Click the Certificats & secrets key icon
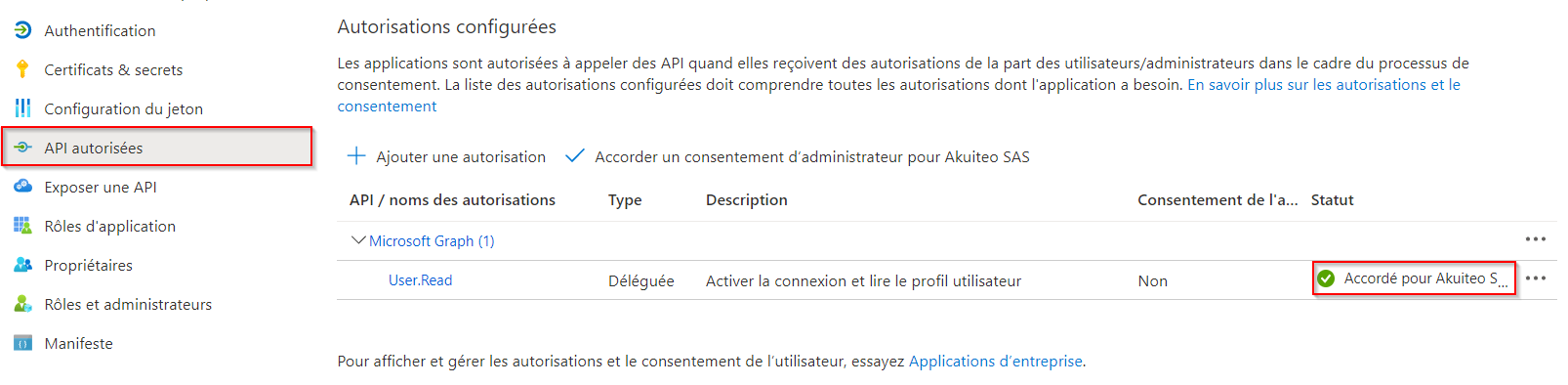Viewport: 1568px width, 385px height. pos(23,69)
